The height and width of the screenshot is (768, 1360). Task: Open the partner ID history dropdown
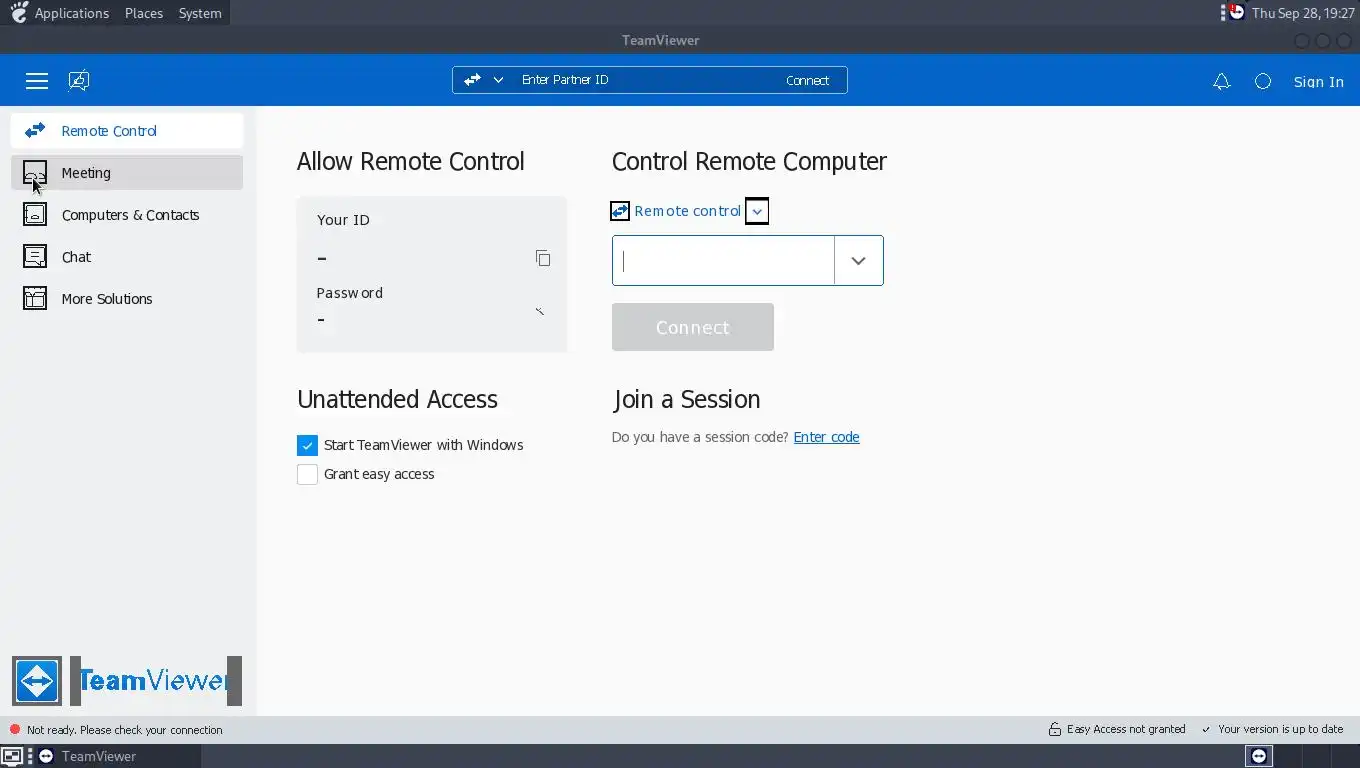tap(858, 260)
